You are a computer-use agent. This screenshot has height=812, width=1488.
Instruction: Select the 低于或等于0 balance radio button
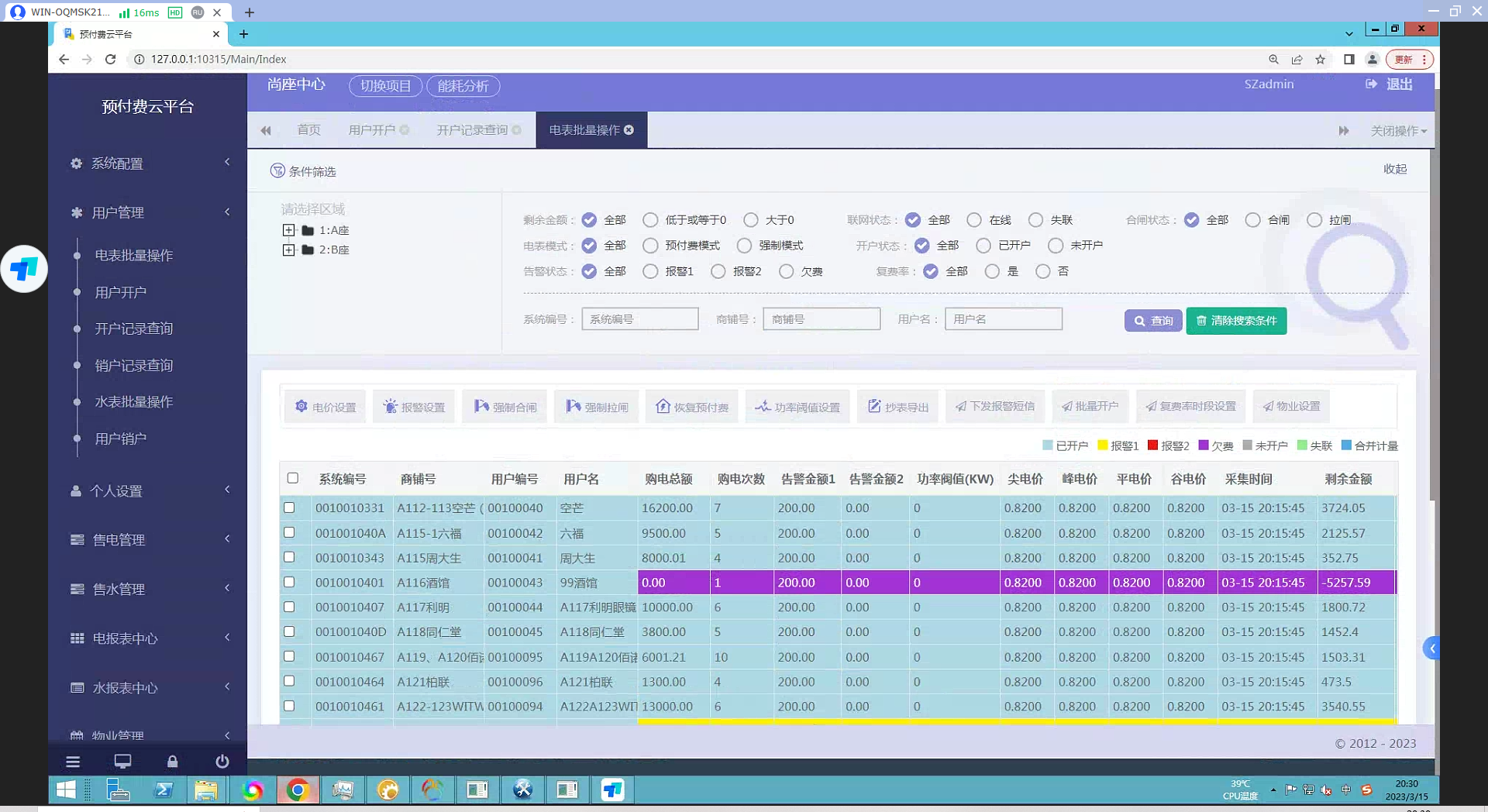point(650,220)
